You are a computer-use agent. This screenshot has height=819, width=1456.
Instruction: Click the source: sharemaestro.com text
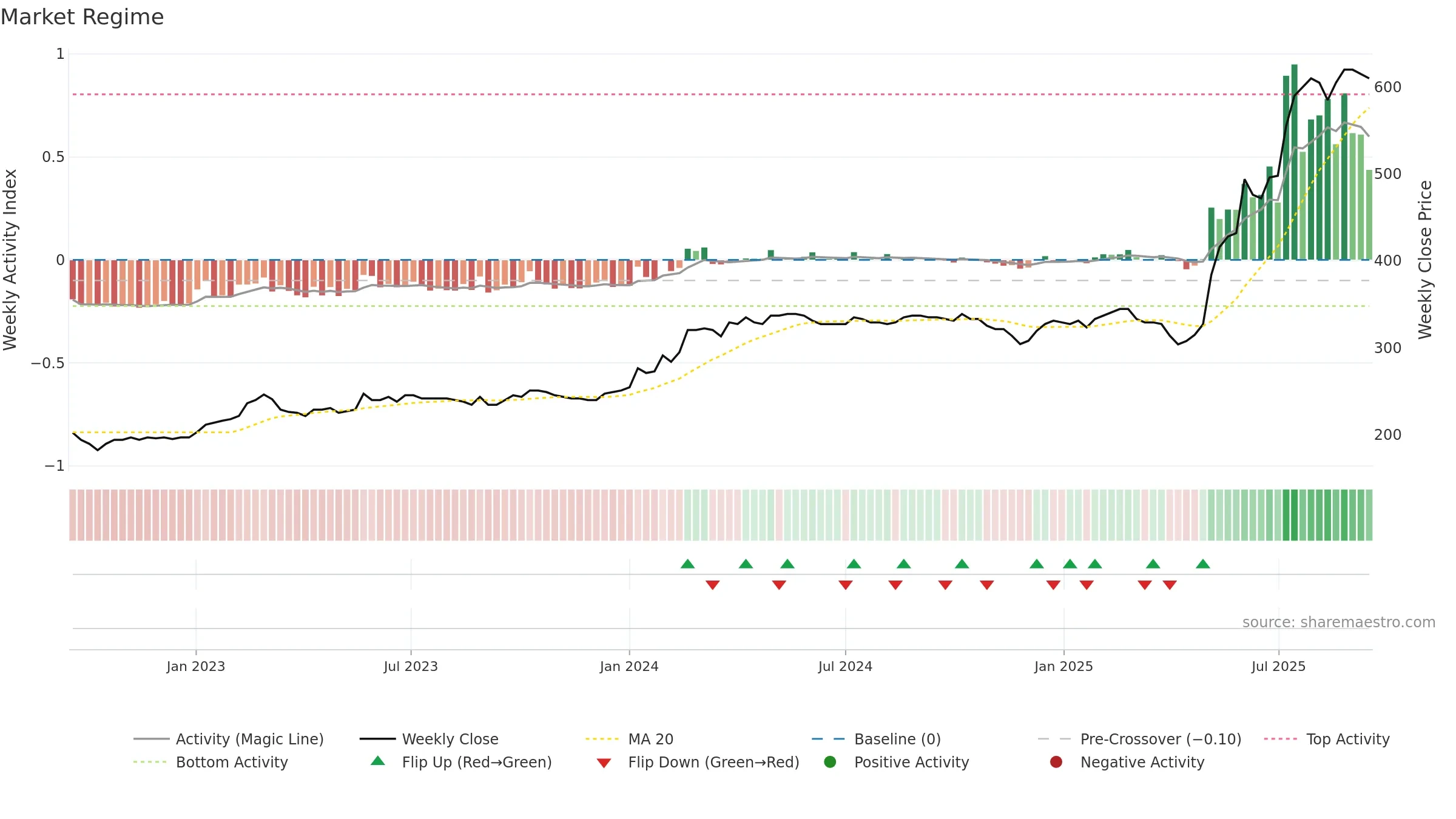1339,622
